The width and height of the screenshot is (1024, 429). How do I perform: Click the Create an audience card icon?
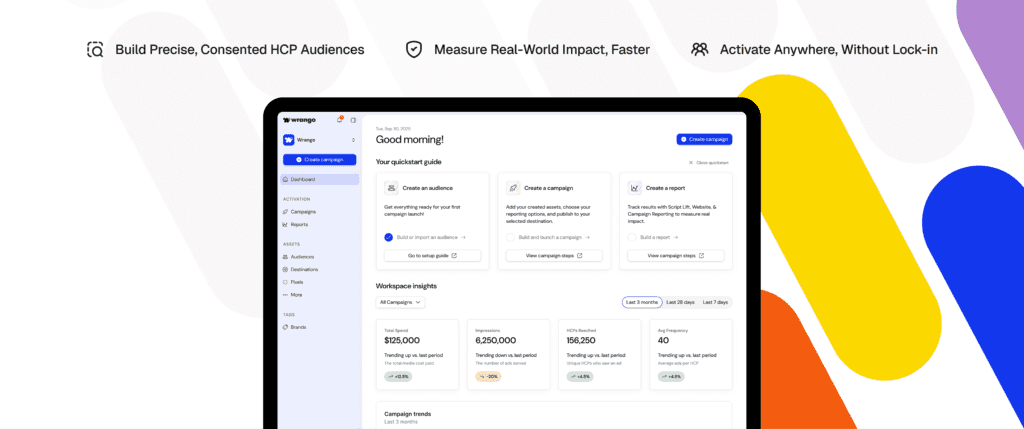[x=391, y=187]
